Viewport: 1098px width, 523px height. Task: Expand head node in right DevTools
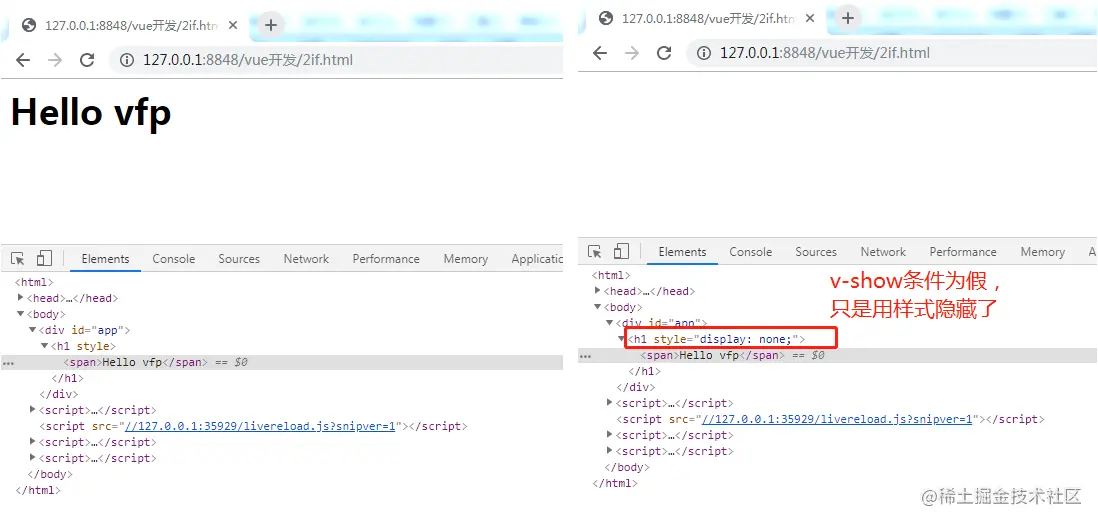pos(598,291)
